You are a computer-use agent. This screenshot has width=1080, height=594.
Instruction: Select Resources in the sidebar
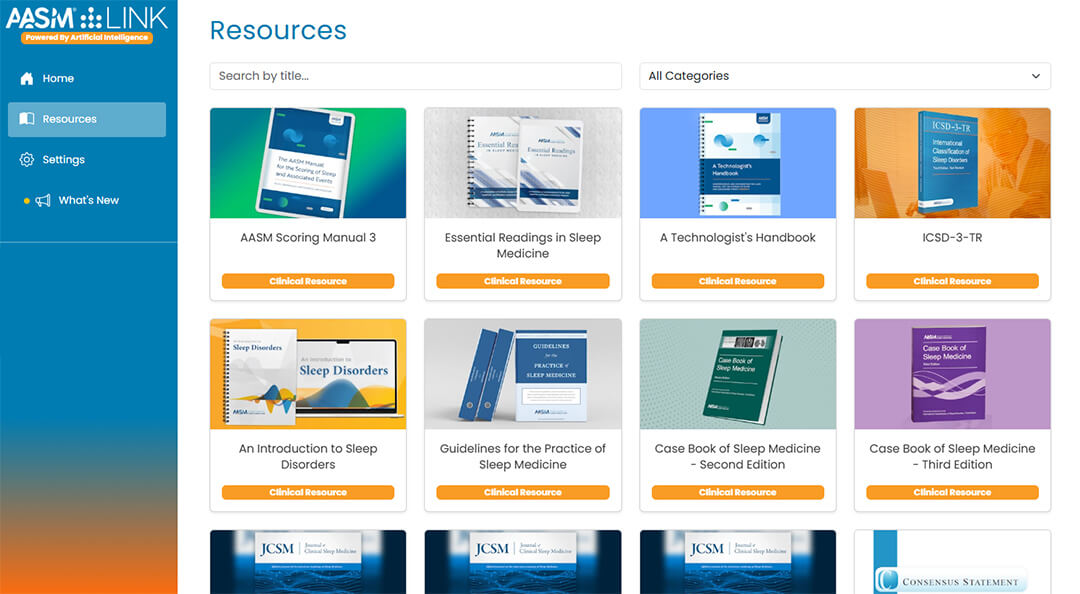pos(87,119)
